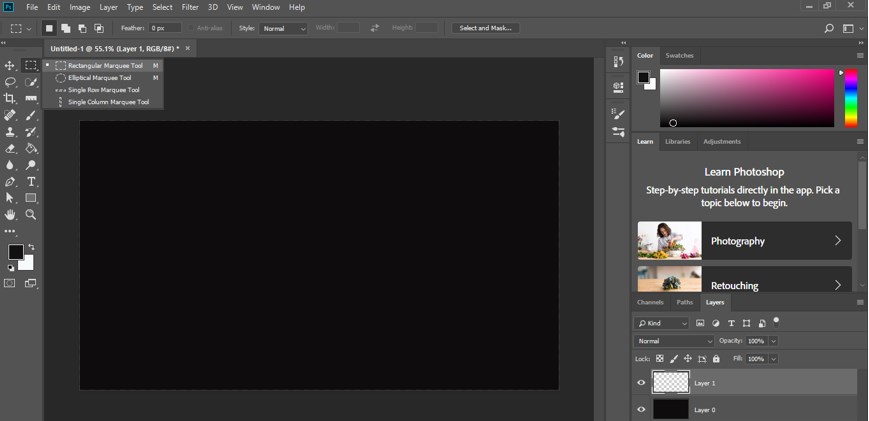The width and height of the screenshot is (869, 421).
Task: Select the Hand tool
Action: pyautogui.click(x=9, y=214)
